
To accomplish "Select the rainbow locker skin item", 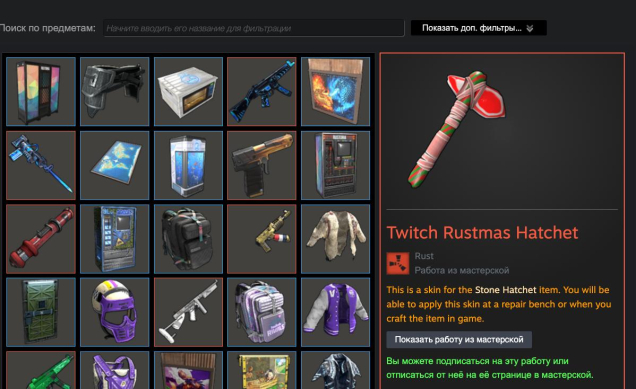I will 41,91.
